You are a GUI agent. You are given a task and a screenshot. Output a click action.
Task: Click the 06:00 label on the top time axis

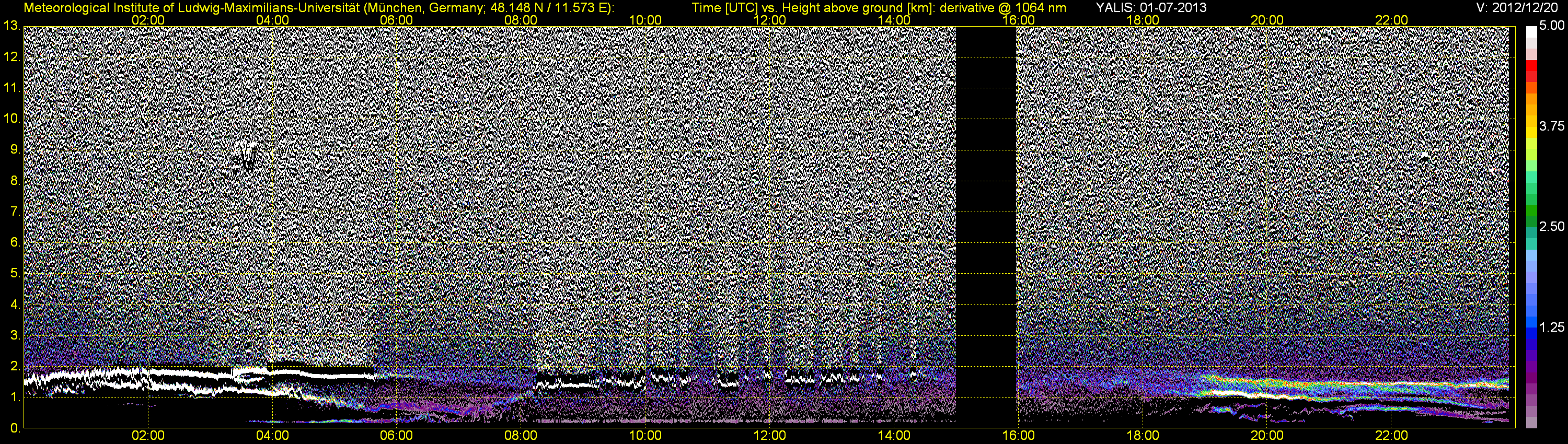point(396,20)
